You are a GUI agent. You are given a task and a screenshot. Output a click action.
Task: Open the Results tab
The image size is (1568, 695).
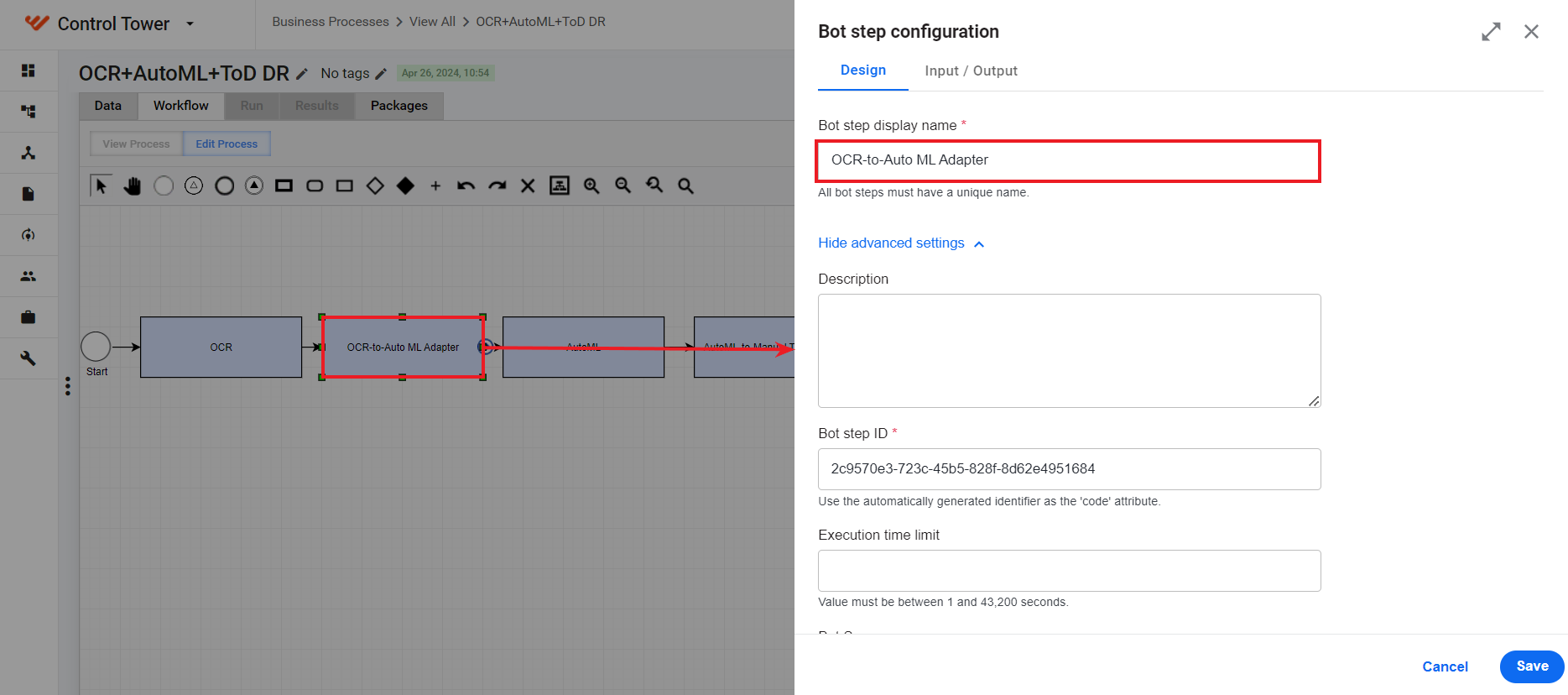point(317,106)
